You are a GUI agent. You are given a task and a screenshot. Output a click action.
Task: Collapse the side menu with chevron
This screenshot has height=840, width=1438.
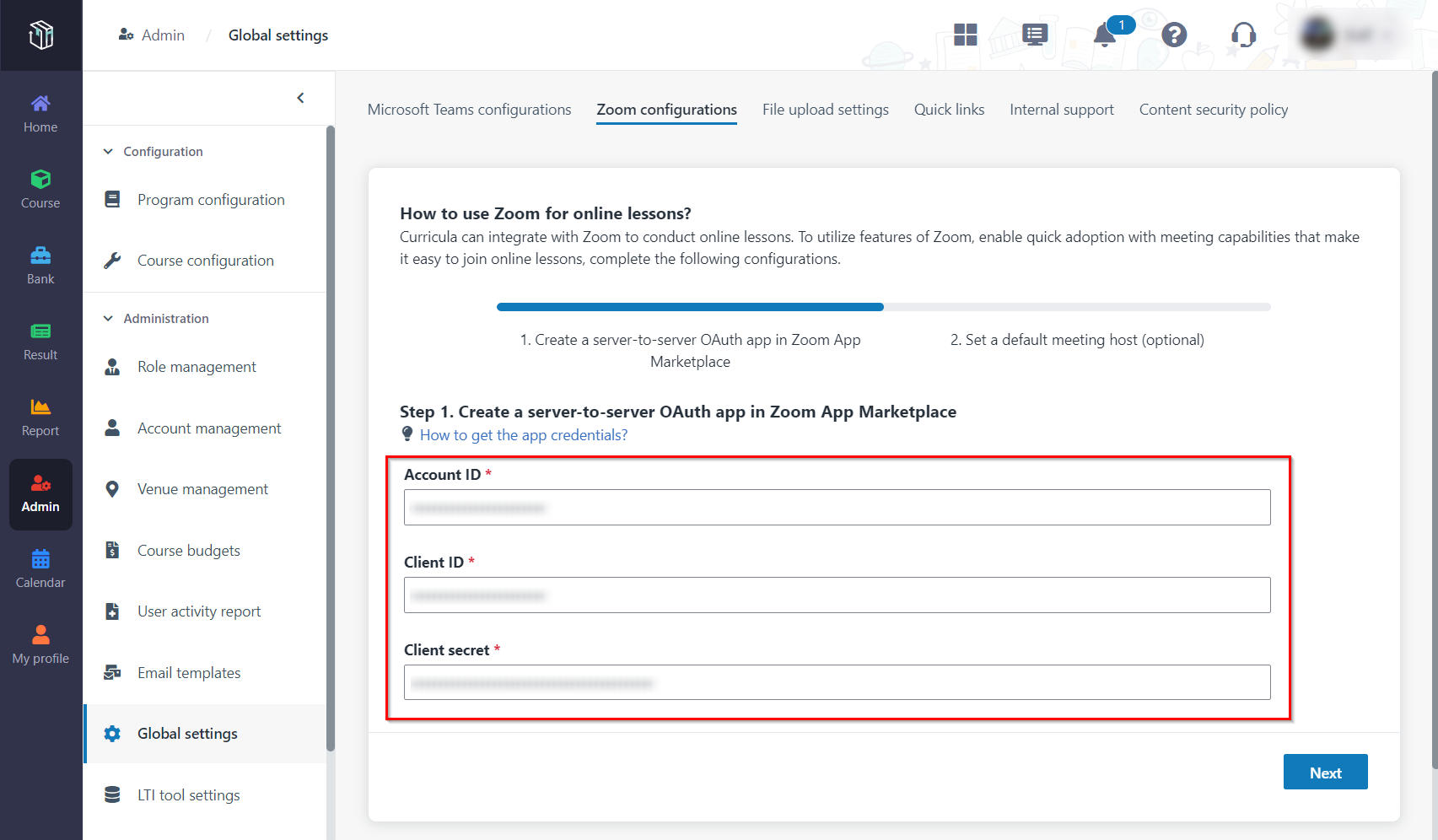pyautogui.click(x=300, y=98)
